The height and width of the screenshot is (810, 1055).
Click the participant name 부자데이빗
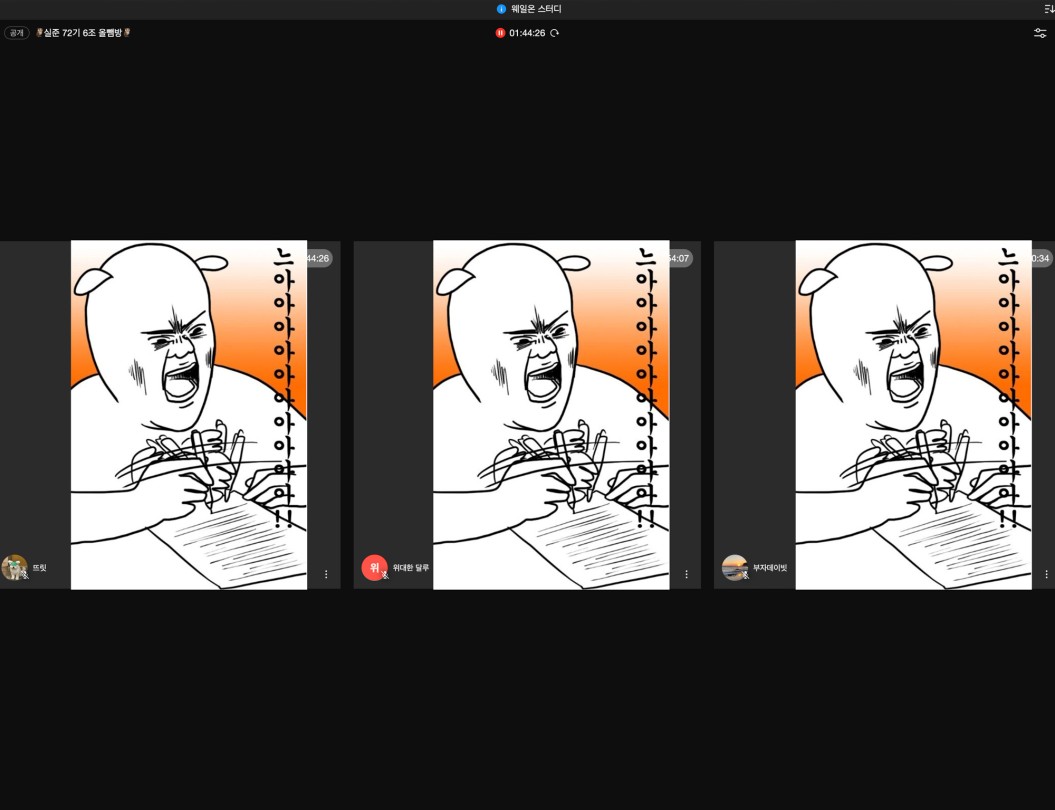(x=770, y=568)
